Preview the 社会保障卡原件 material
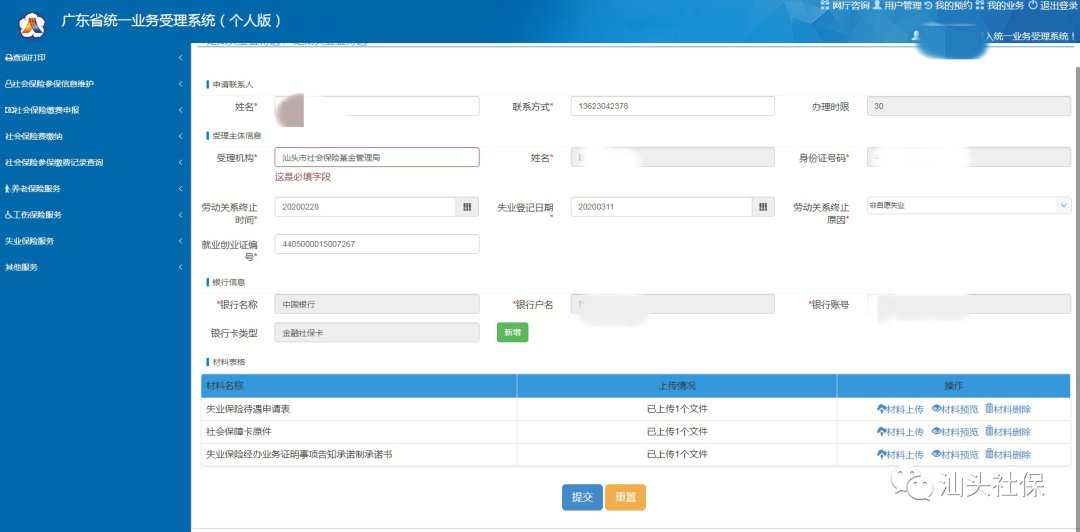Screen dimensions: 1080x532 pyautogui.click(x=954, y=432)
